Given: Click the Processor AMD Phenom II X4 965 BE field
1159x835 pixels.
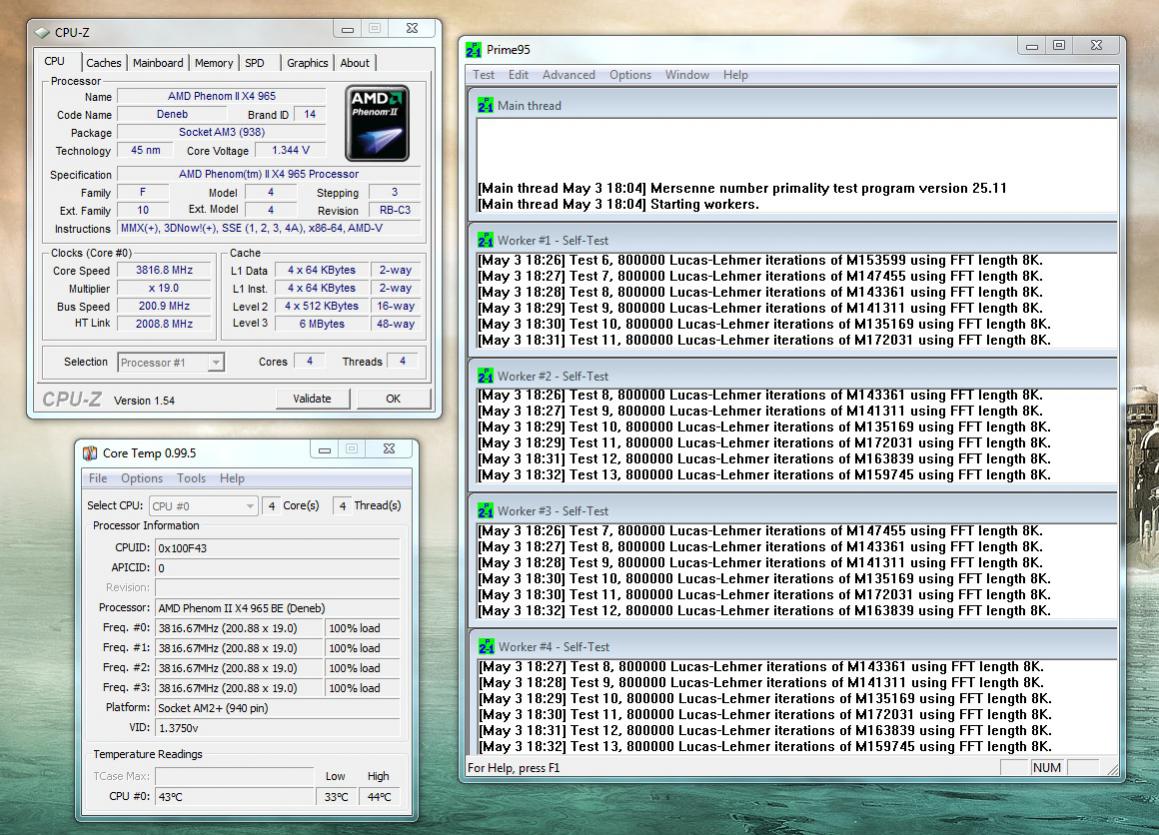Looking at the screenshot, I should coord(277,608).
